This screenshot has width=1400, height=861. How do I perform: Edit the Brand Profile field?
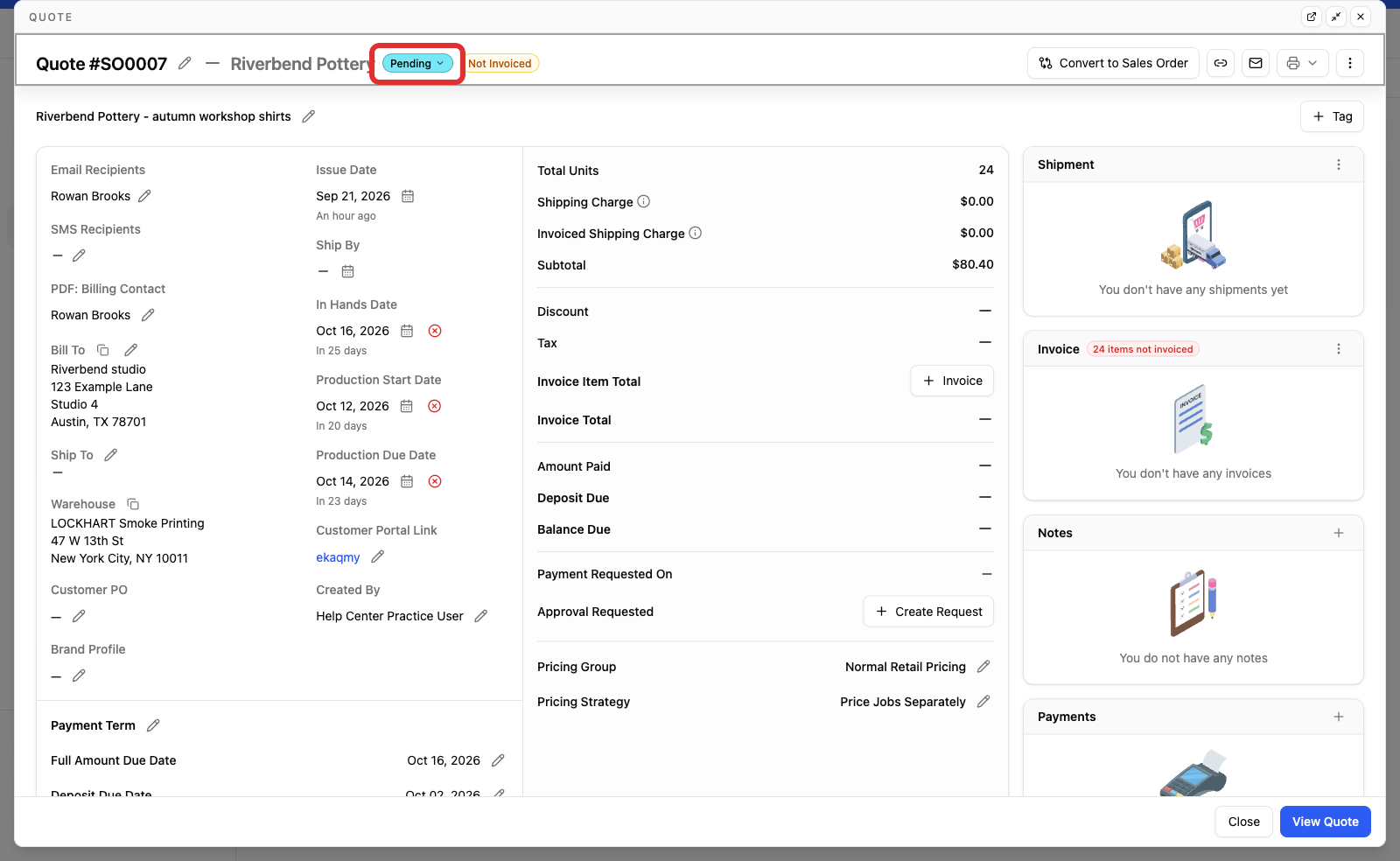(x=79, y=675)
